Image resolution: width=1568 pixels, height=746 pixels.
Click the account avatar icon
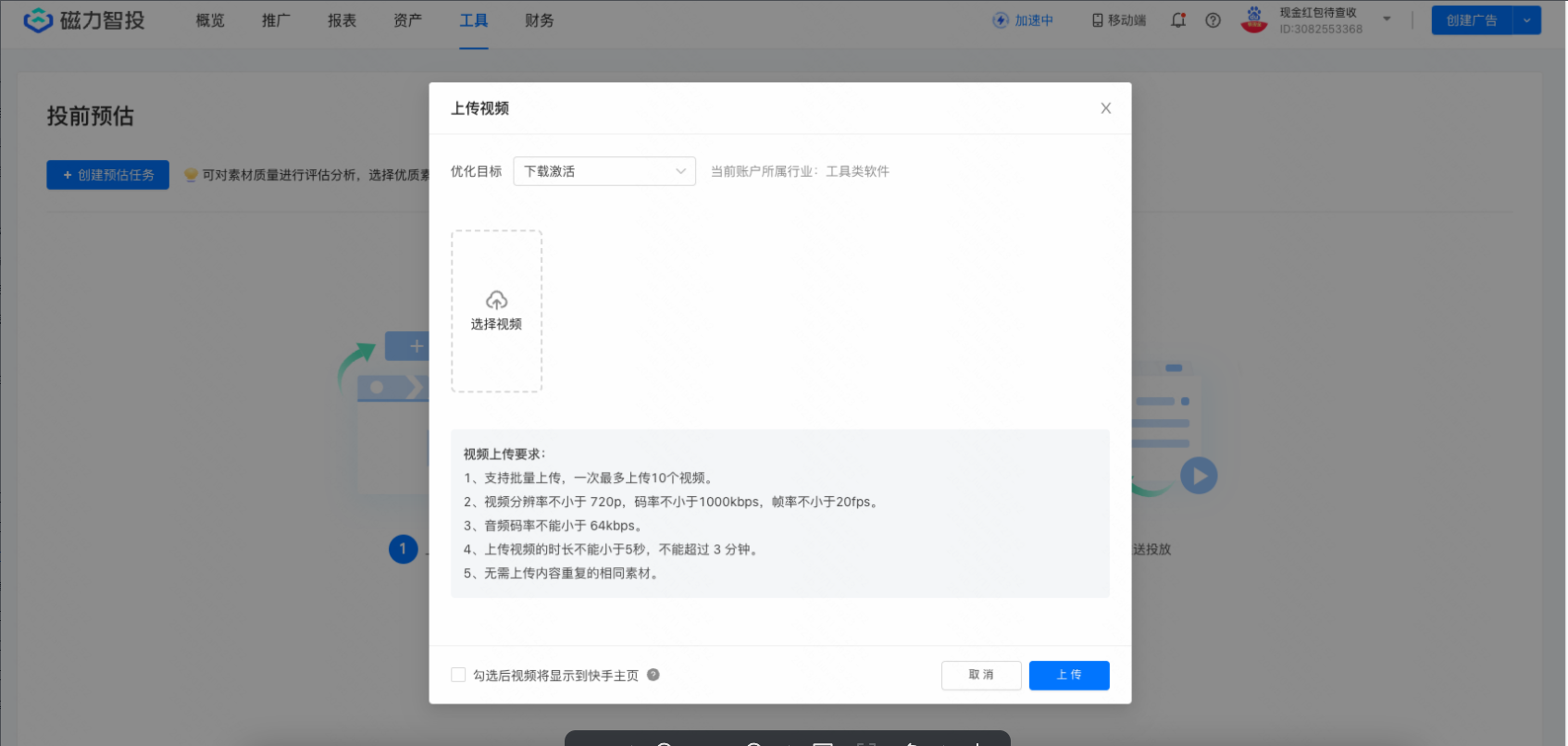(x=1254, y=19)
